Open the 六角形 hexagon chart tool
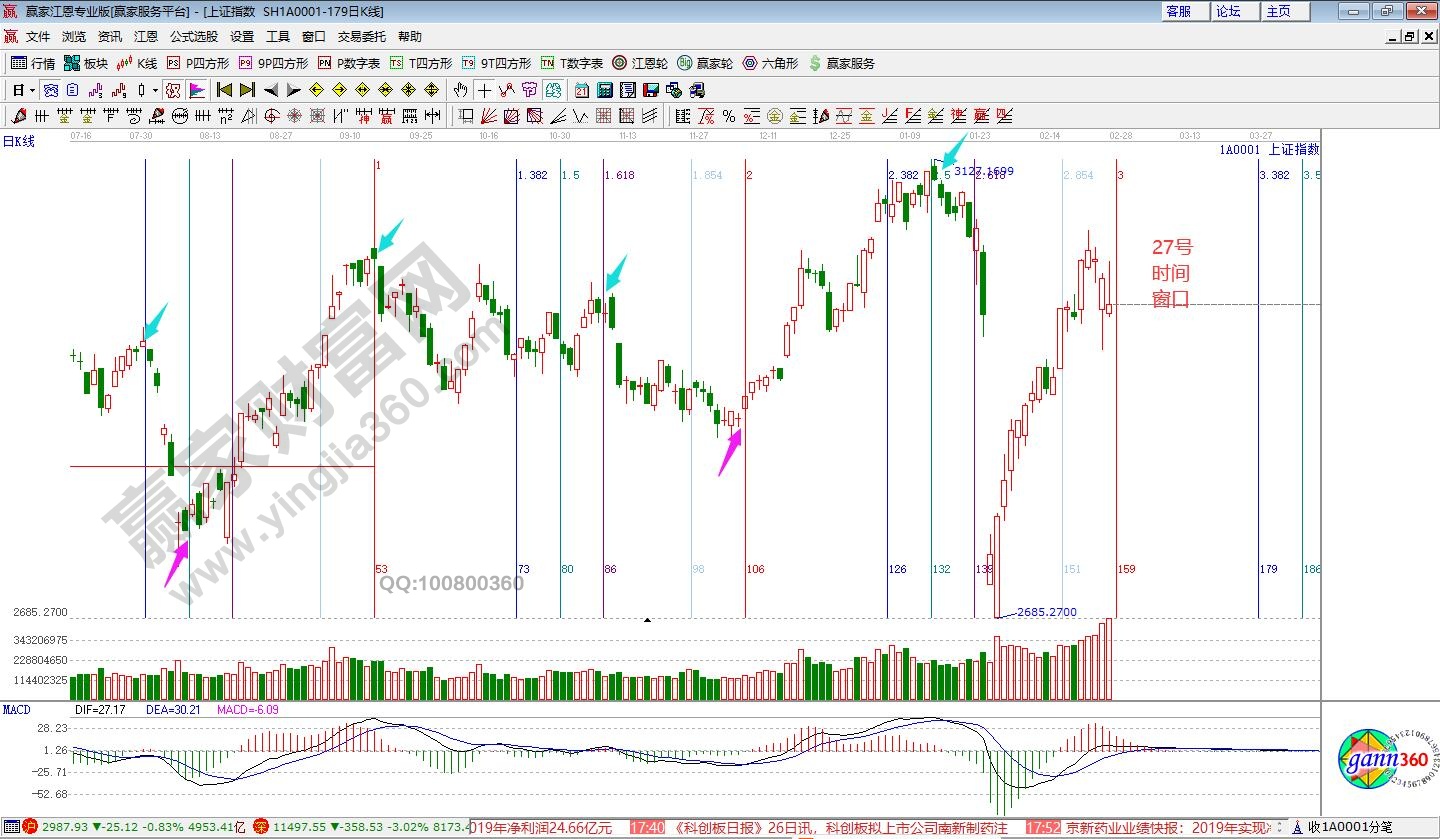This screenshot has width=1440, height=839. point(769,63)
